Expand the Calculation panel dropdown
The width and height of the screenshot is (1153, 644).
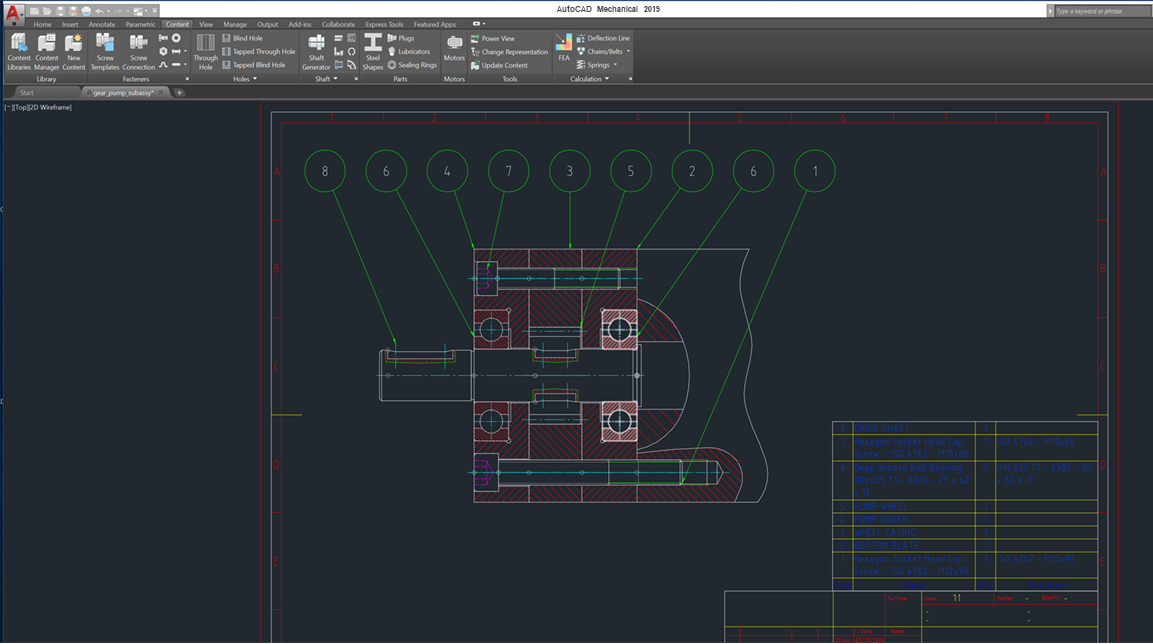pos(607,79)
